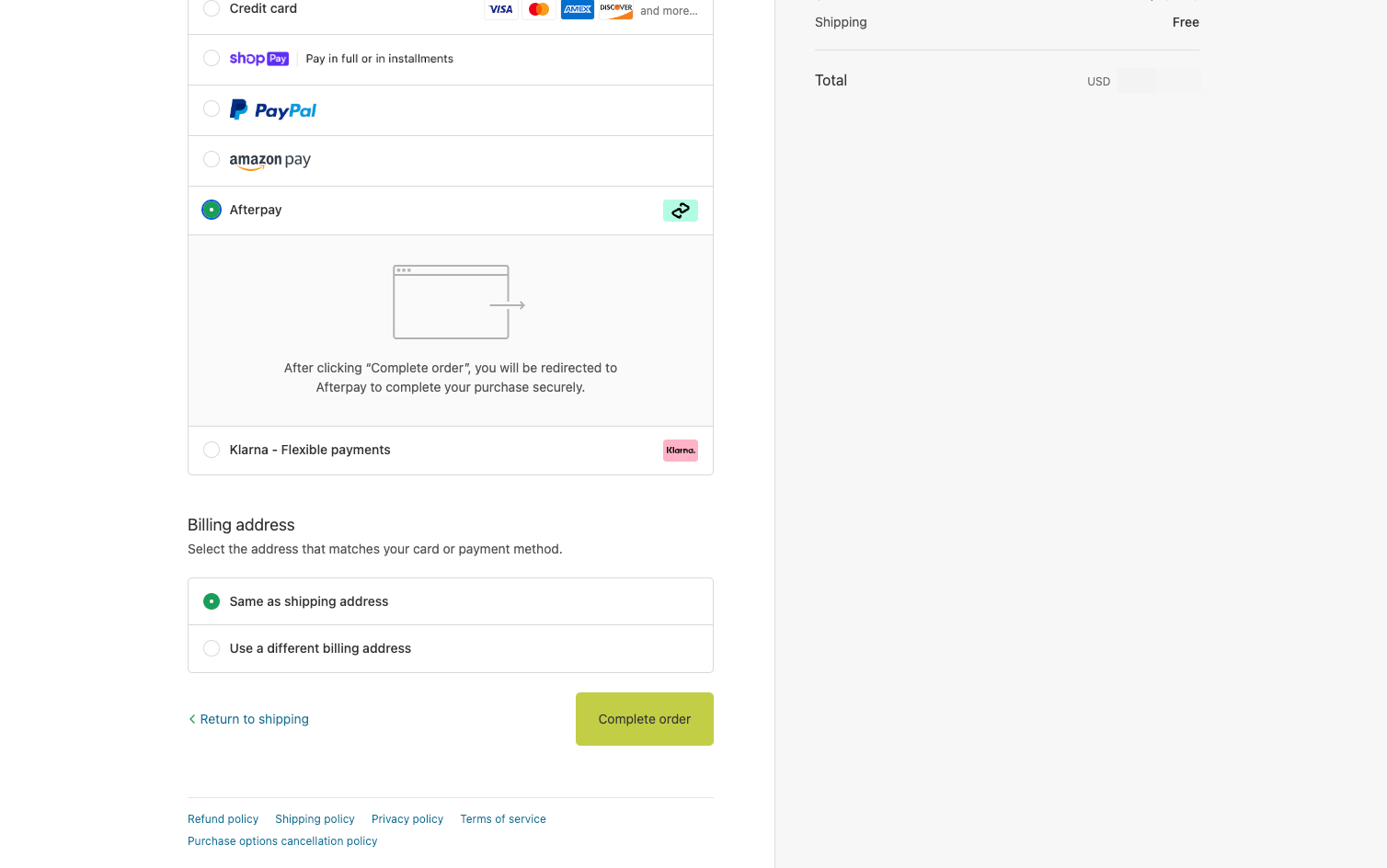Click the Complete order button
The image size is (1387, 868).
645,719
